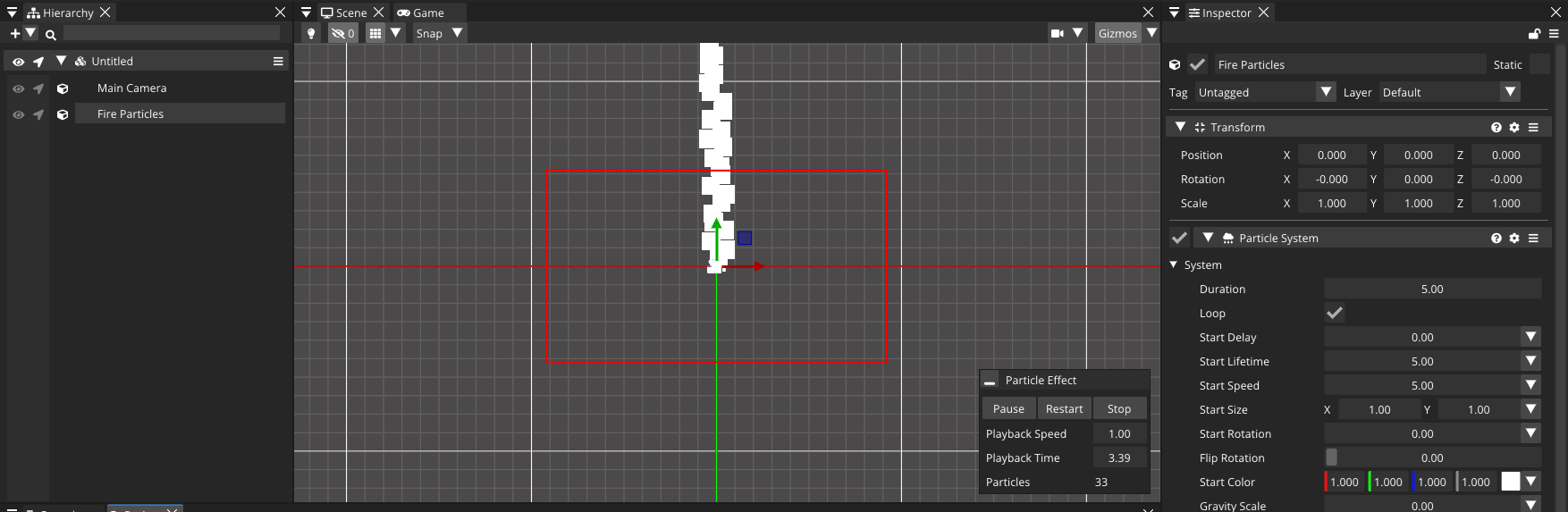This screenshot has height=512, width=1568.
Task: Collapse the Untitled scene tree
Action: click(x=61, y=61)
